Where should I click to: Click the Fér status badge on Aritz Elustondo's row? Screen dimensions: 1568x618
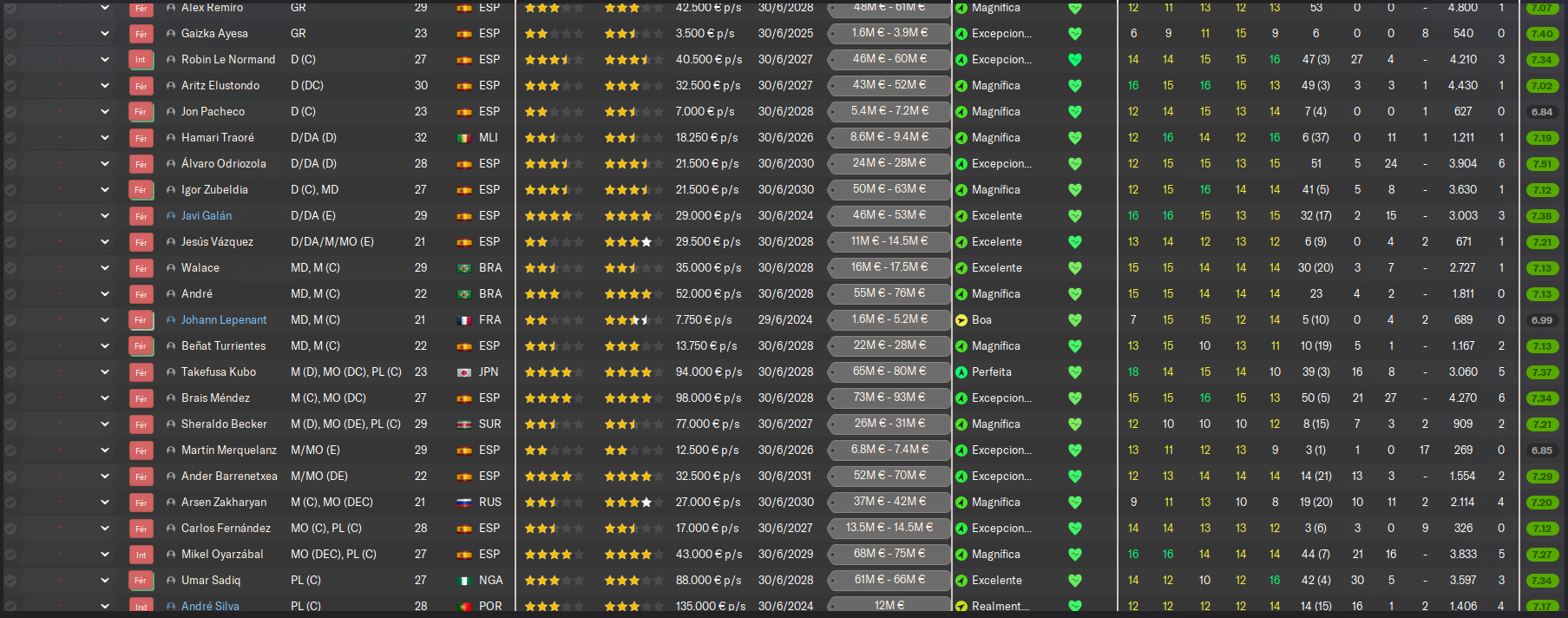point(141,86)
